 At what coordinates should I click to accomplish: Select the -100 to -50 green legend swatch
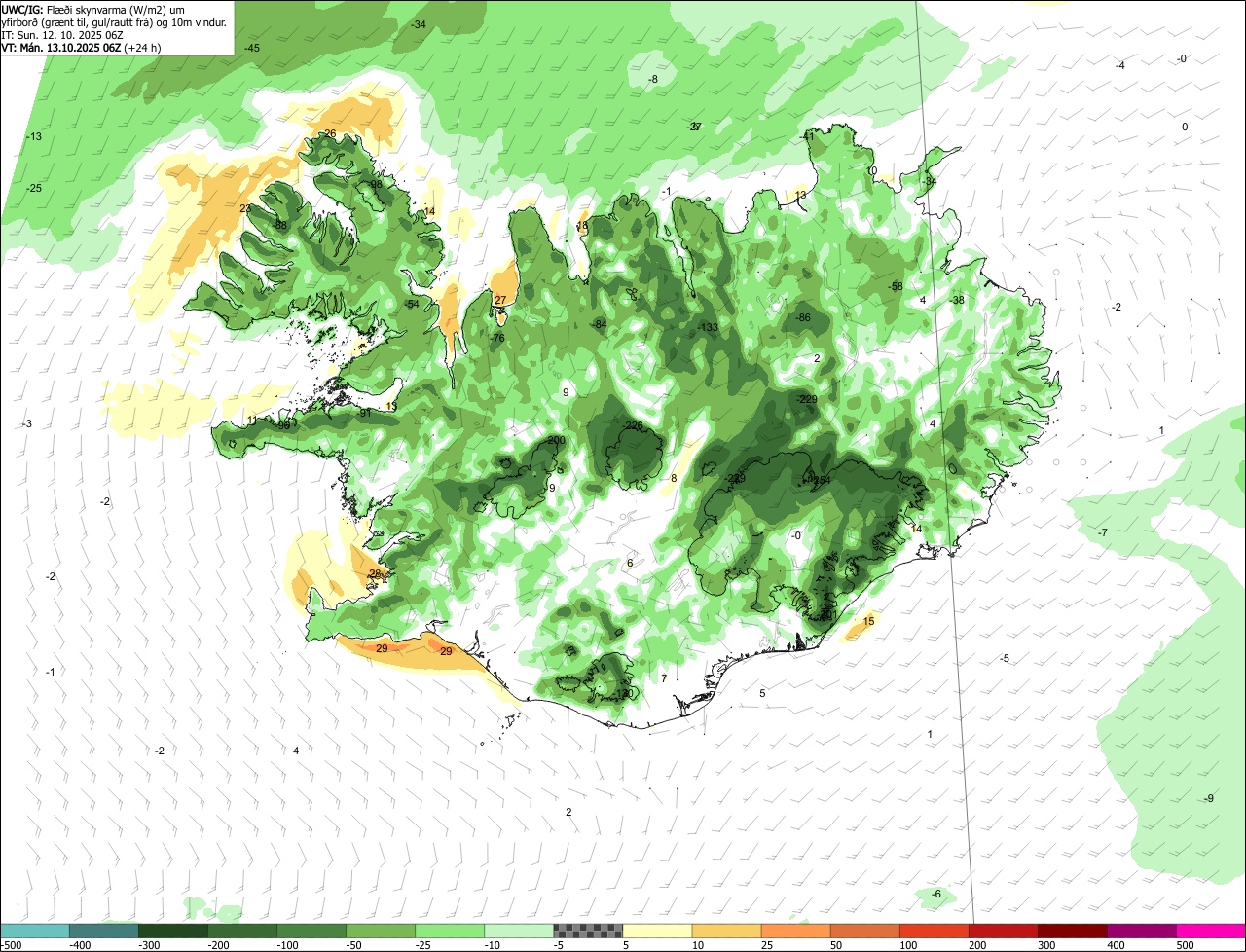[311, 931]
